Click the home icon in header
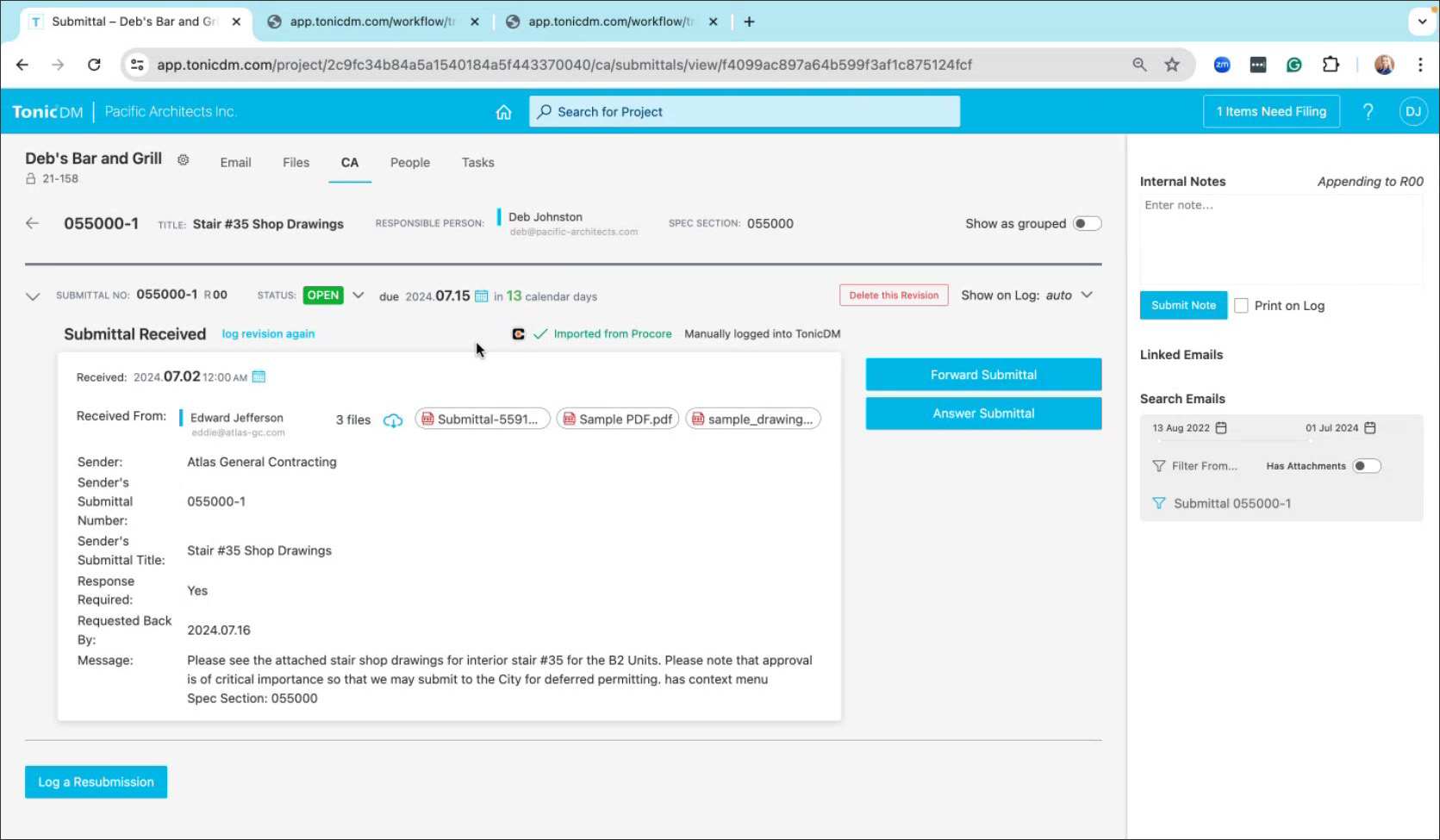 pyautogui.click(x=503, y=112)
